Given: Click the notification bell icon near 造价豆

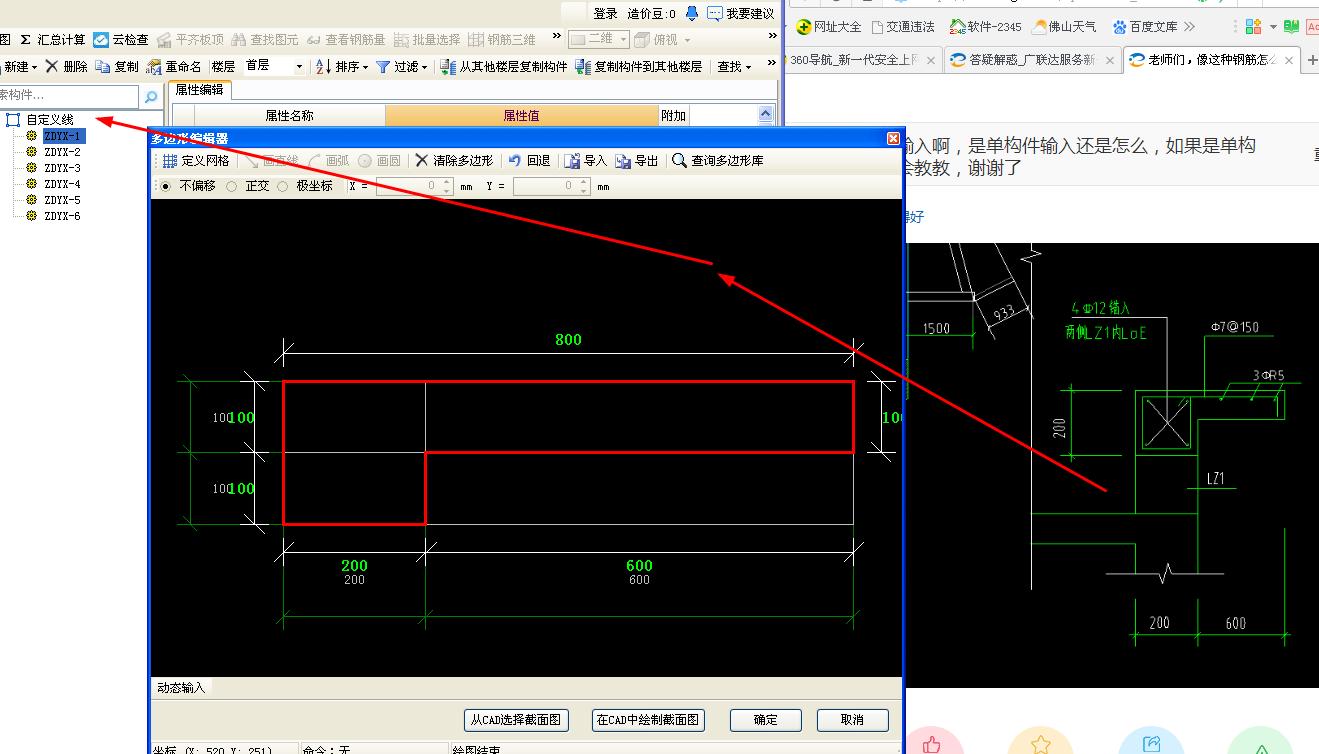Looking at the screenshot, I should point(692,13).
